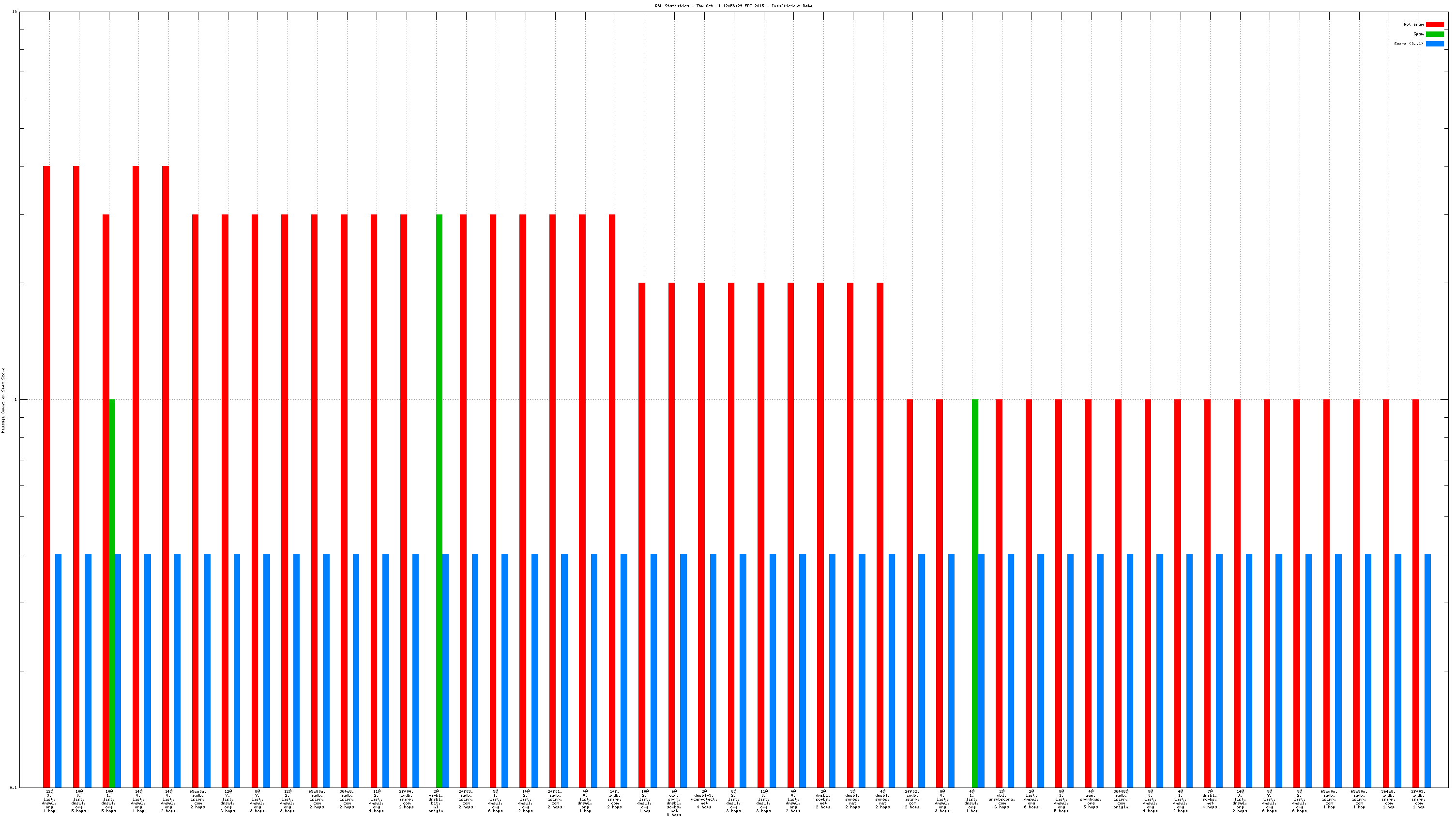Click the Score (0..1) legend text
Image resolution: width=1456 pixels, height=819 pixels.
[1409, 44]
